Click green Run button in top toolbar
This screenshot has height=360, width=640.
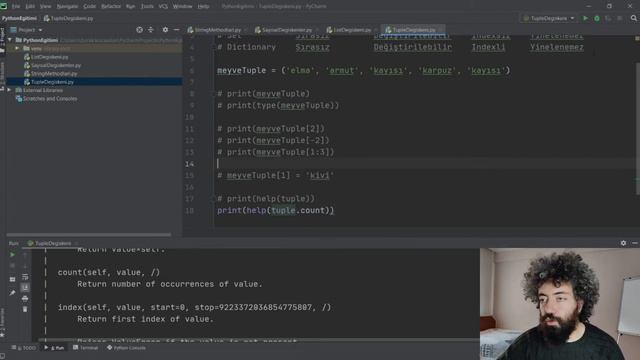(x=585, y=18)
